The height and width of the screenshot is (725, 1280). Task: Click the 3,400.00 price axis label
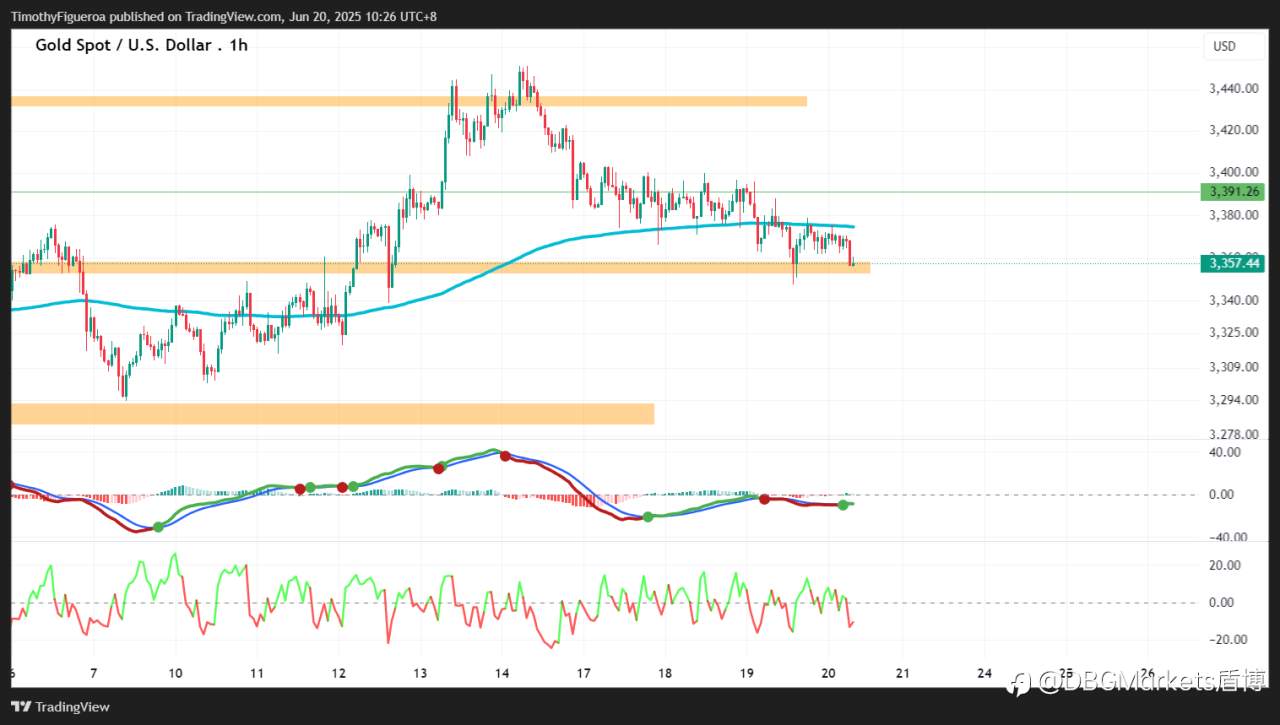(x=1232, y=172)
